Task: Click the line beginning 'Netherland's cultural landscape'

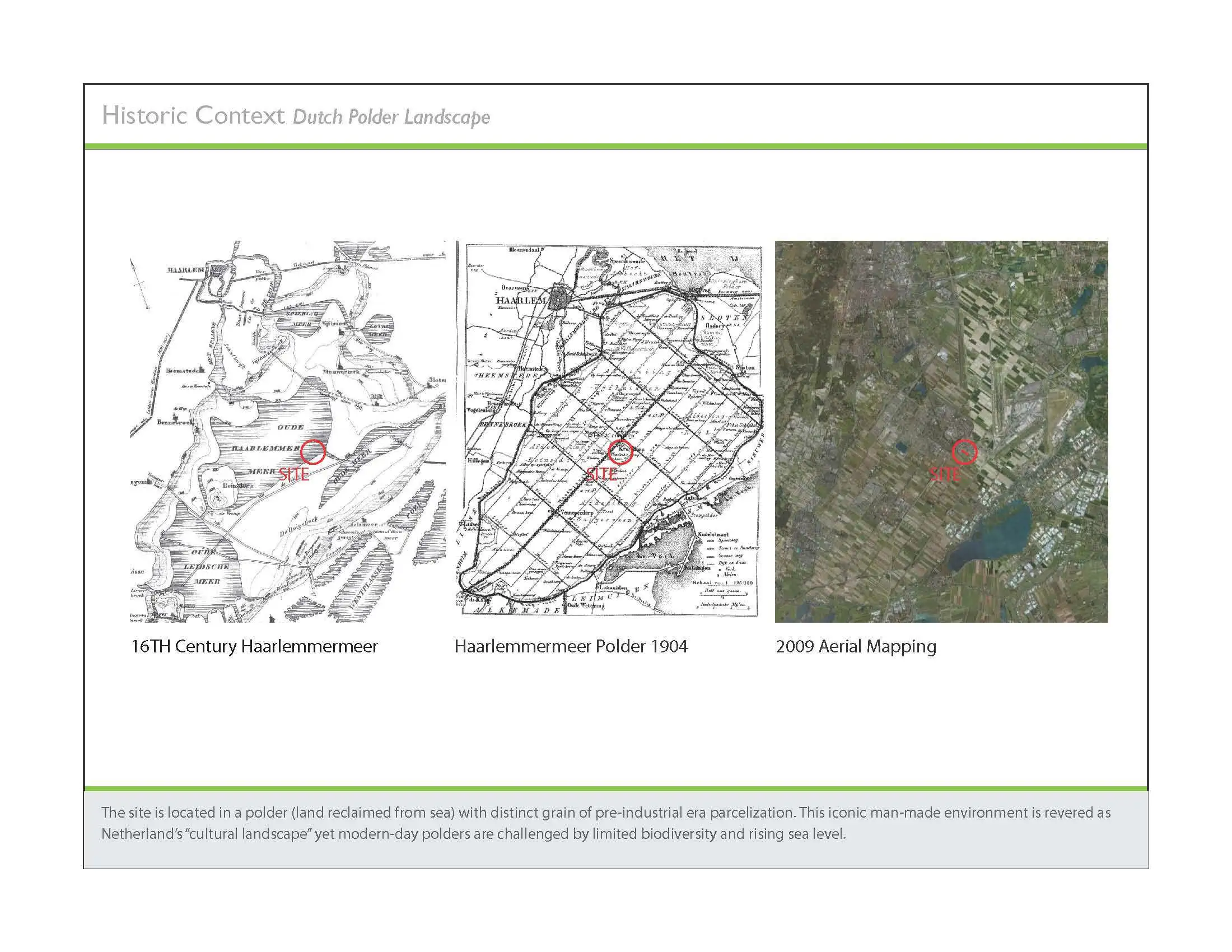Action: 473,834
